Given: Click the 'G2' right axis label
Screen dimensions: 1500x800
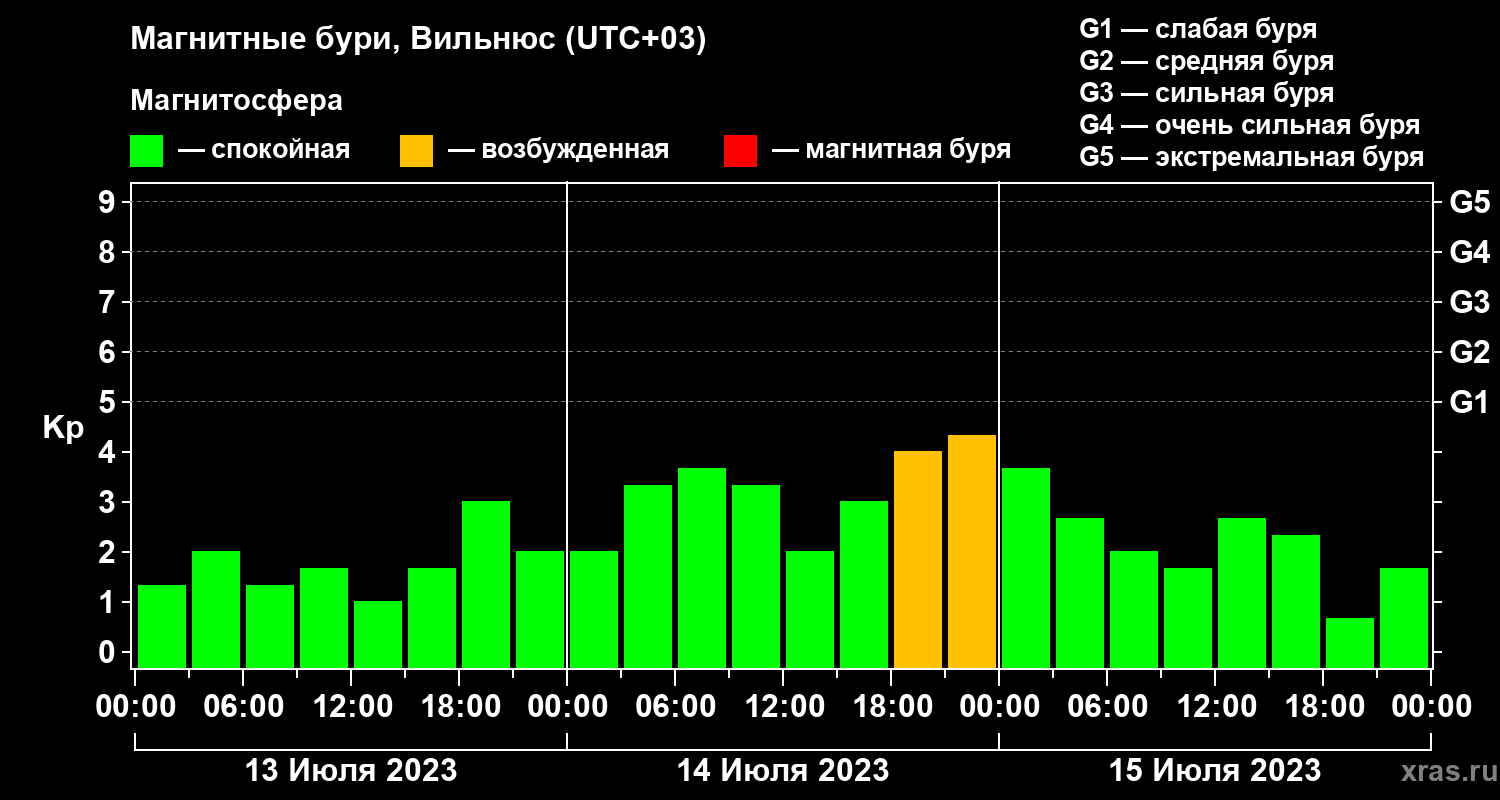Looking at the screenshot, I should click(x=1469, y=352).
